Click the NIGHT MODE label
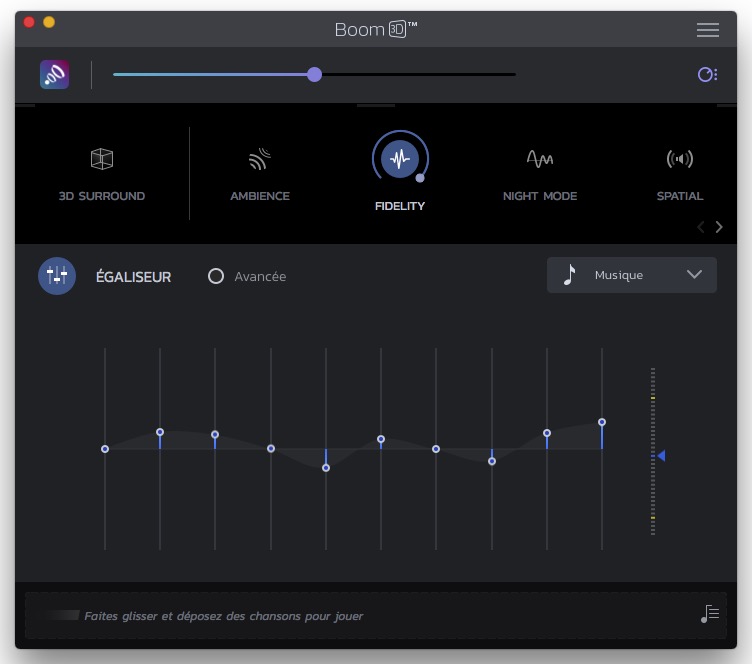The width and height of the screenshot is (752, 664). point(540,196)
